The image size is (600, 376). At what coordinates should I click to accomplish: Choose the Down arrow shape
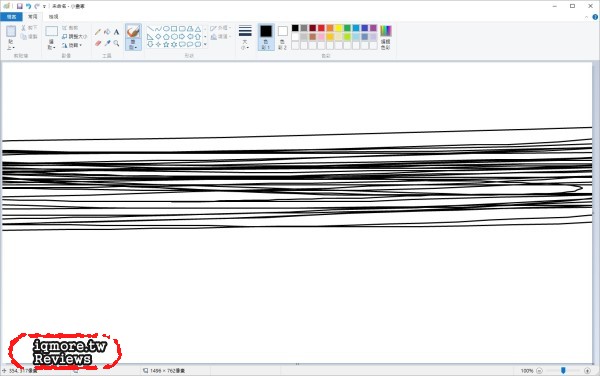pyautogui.click(x=150, y=44)
